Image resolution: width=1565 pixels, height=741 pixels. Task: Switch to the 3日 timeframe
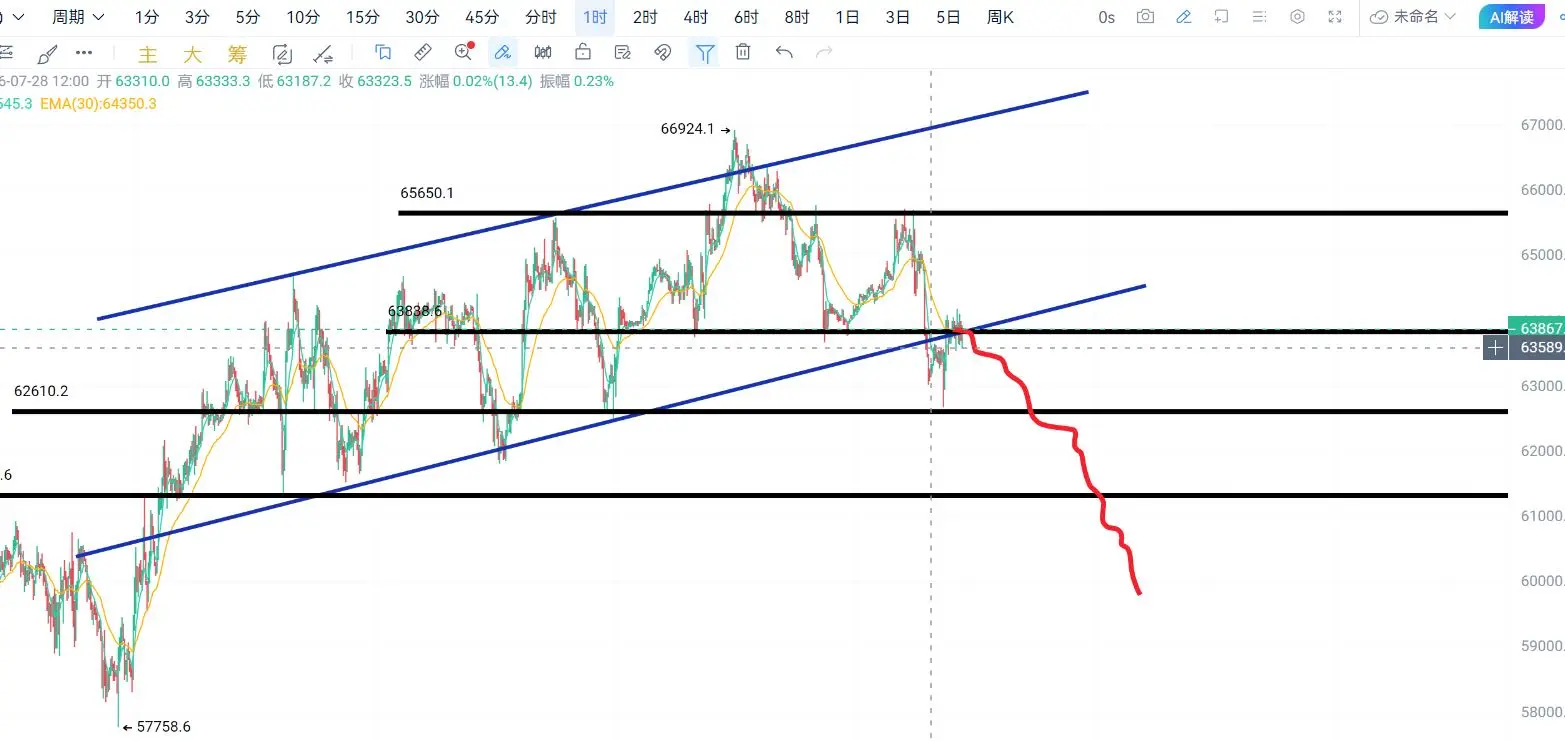898,17
